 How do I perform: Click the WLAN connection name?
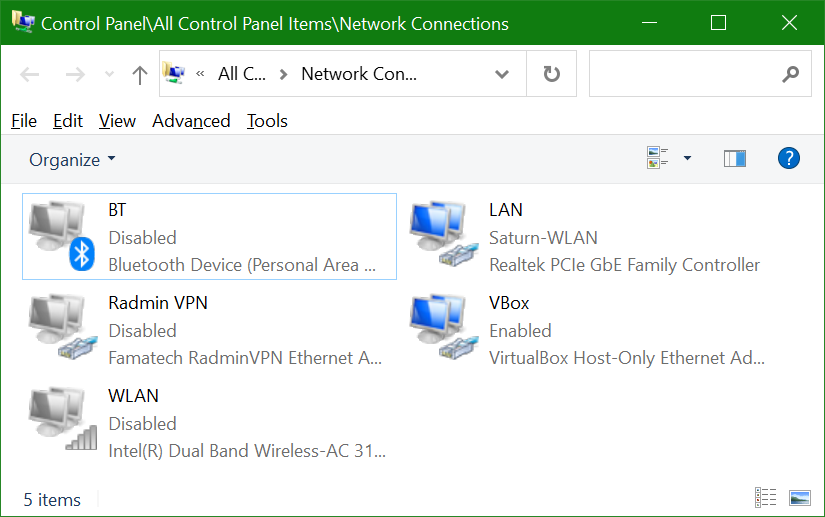click(133, 396)
